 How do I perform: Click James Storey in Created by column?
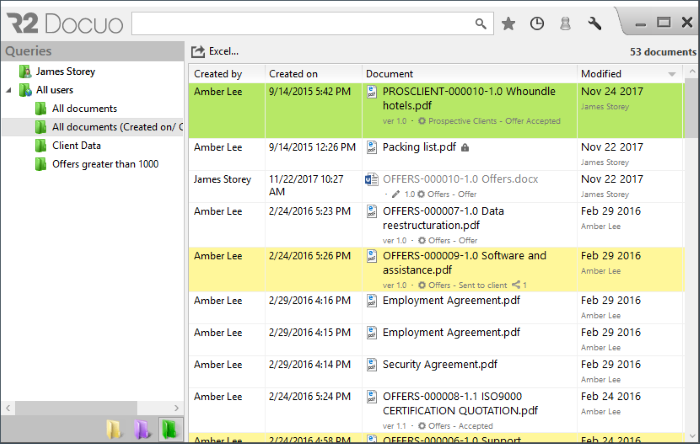pos(222,179)
